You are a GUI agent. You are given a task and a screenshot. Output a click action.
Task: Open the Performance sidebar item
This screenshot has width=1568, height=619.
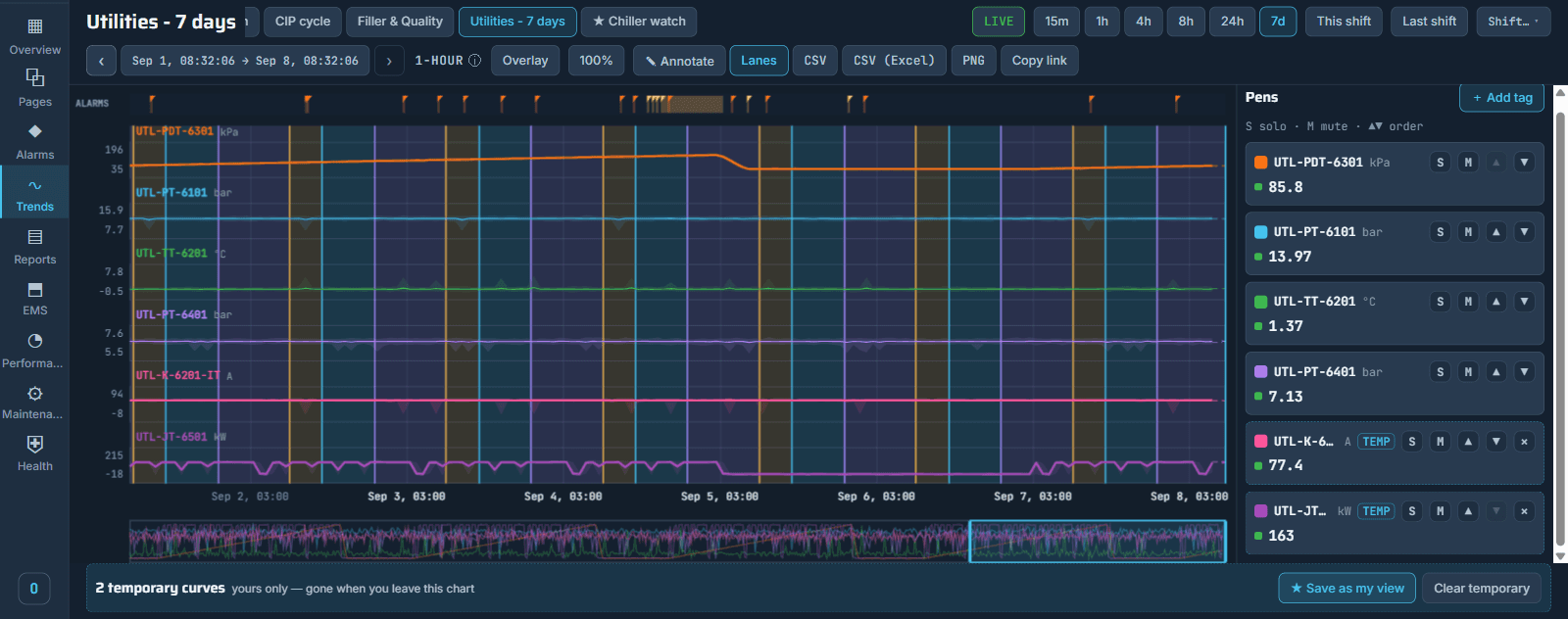(34, 350)
